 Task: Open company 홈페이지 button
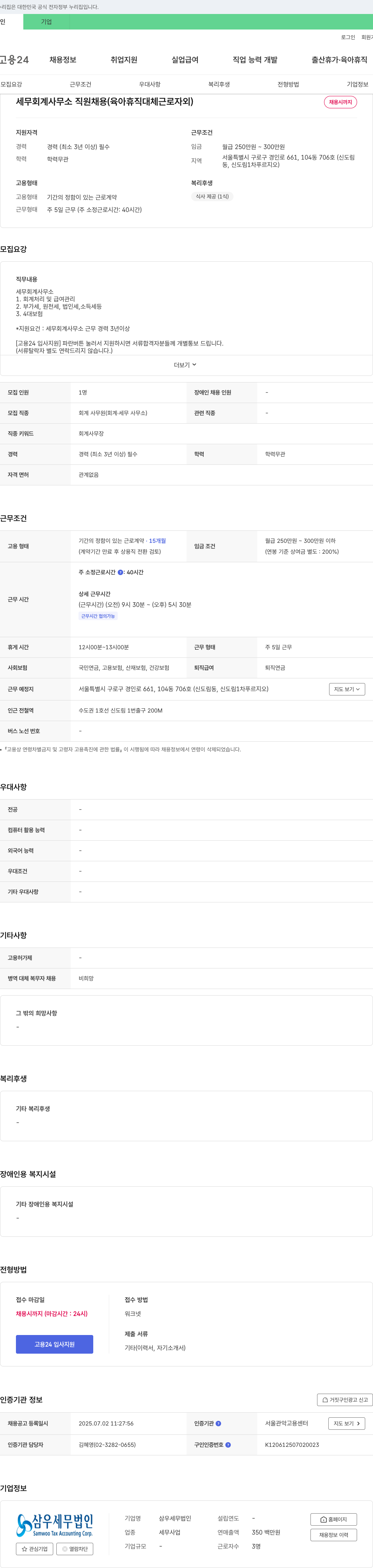[333, 1519]
